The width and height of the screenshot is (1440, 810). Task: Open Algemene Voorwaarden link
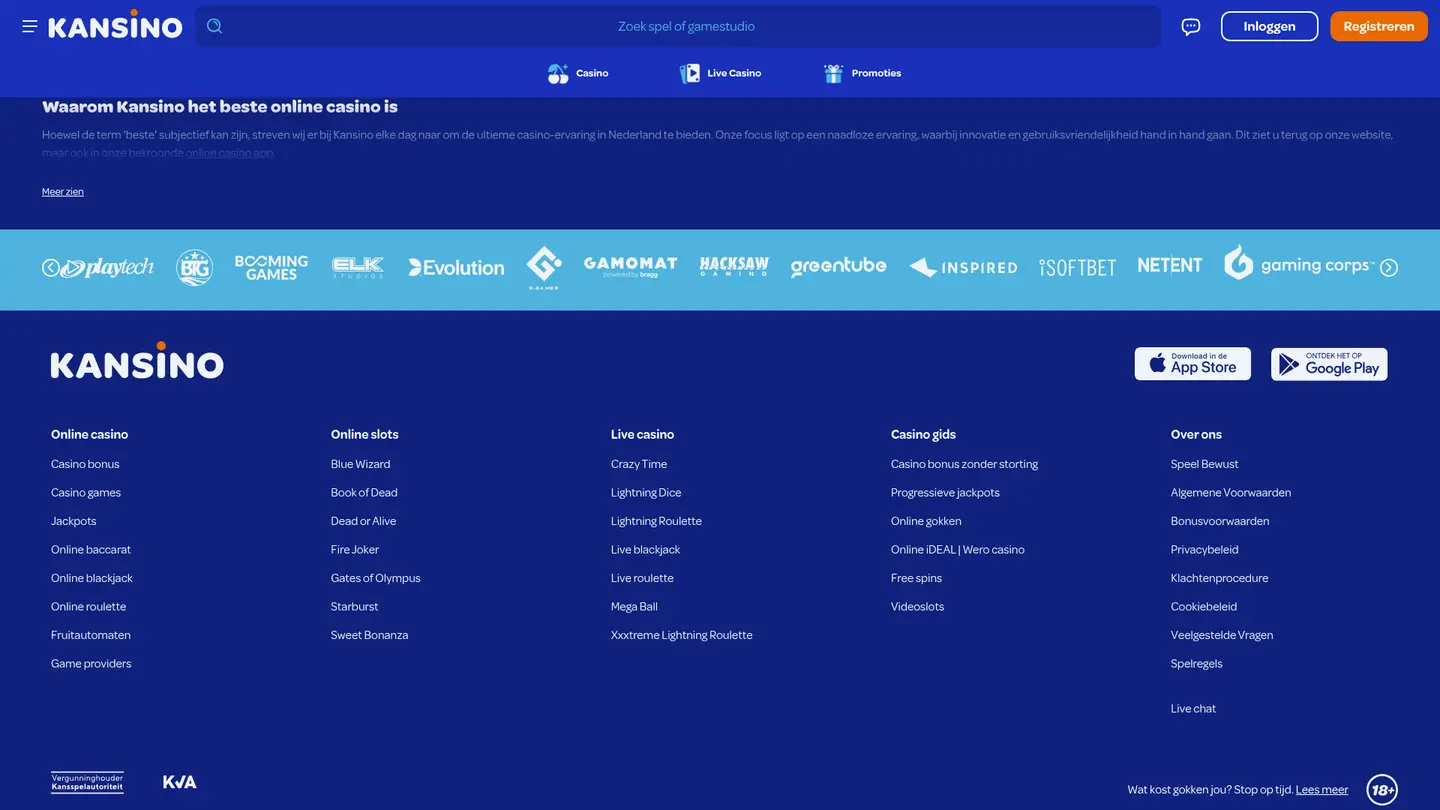[1231, 493]
